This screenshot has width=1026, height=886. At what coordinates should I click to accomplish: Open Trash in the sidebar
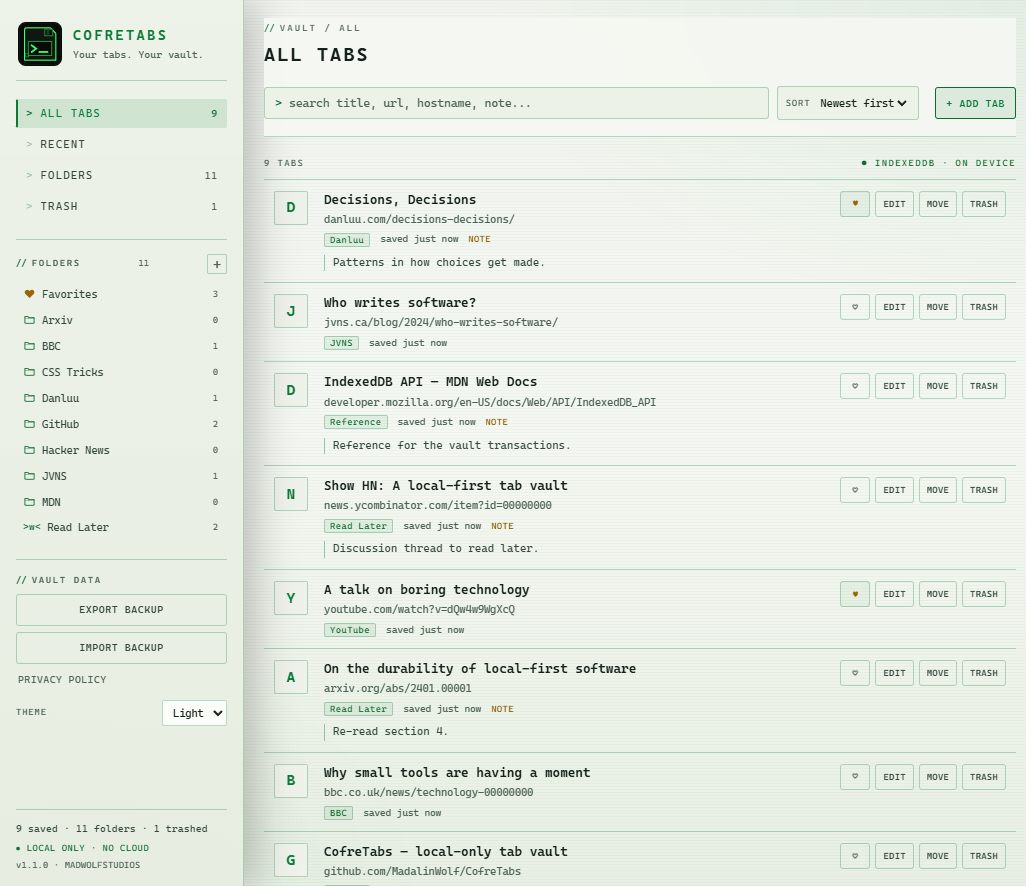121,206
